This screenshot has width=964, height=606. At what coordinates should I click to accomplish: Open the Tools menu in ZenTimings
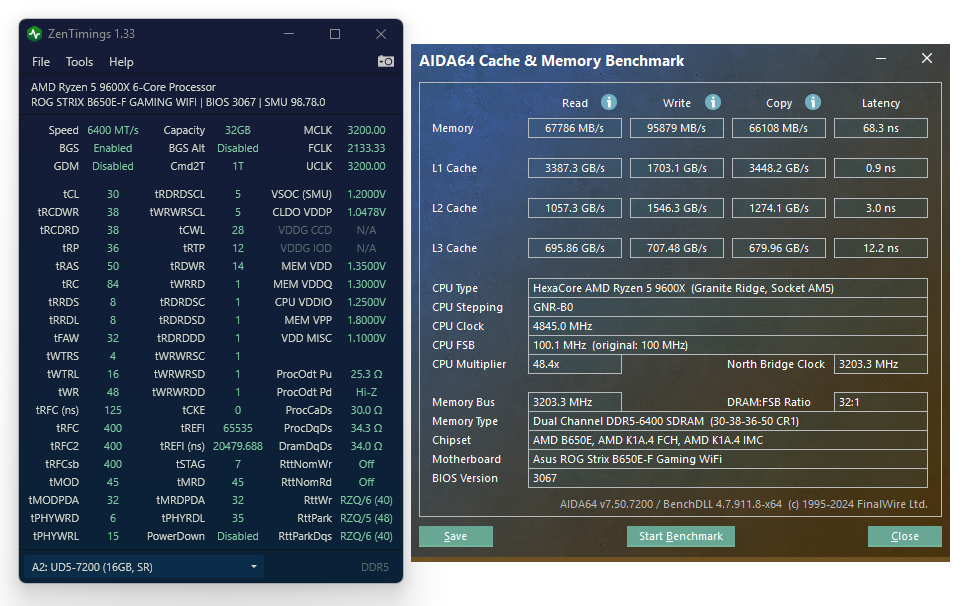click(79, 62)
